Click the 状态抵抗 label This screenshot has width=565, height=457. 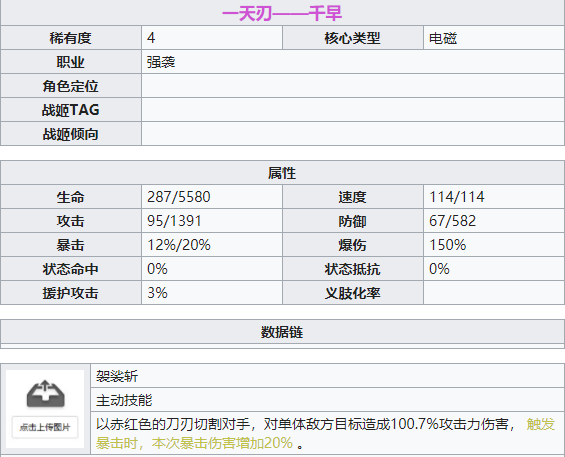pyautogui.click(x=352, y=269)
